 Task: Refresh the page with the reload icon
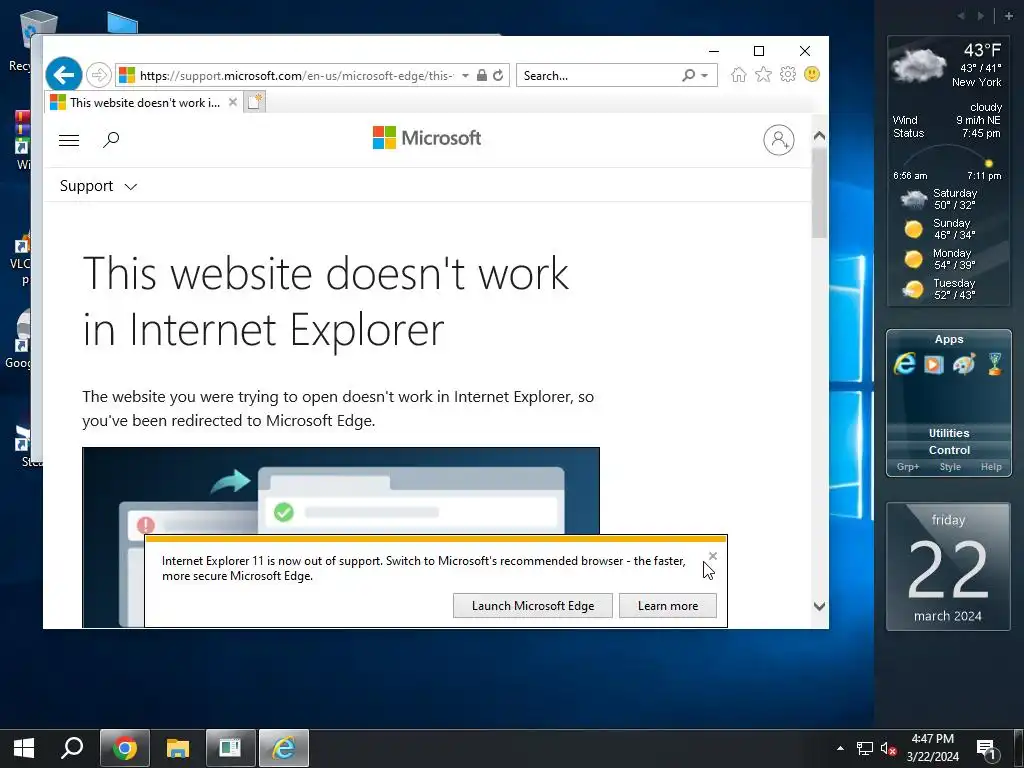(x=498, y=75)
